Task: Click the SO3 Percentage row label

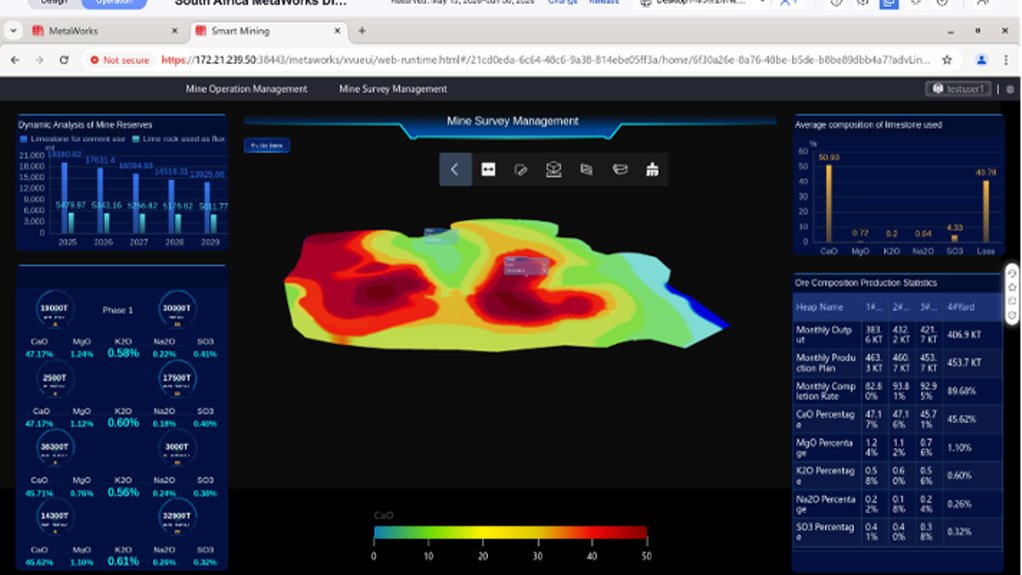Action: tap(825, 531)
